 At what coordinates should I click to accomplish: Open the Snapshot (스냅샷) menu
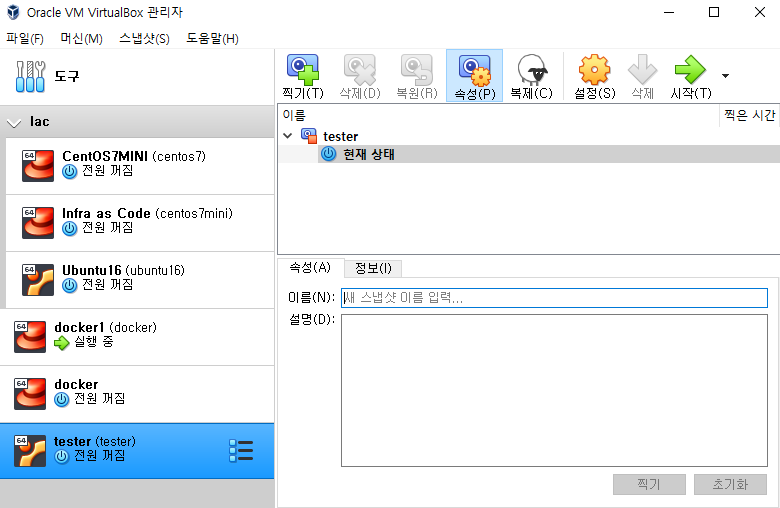click(144, 38)
